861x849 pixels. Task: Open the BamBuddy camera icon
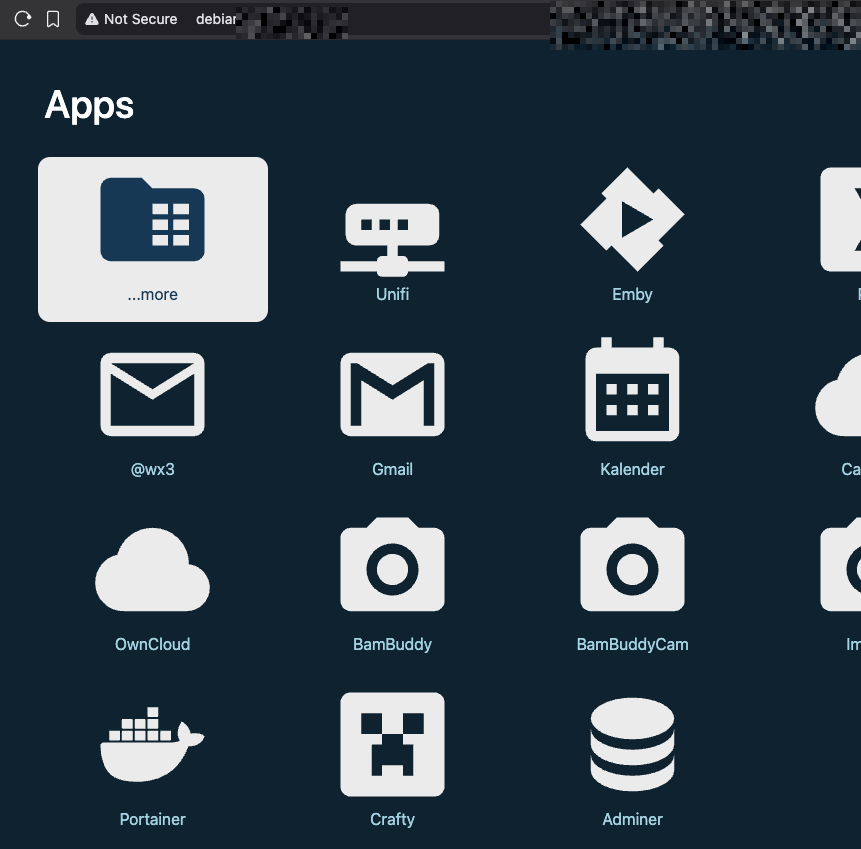(392, 564)
